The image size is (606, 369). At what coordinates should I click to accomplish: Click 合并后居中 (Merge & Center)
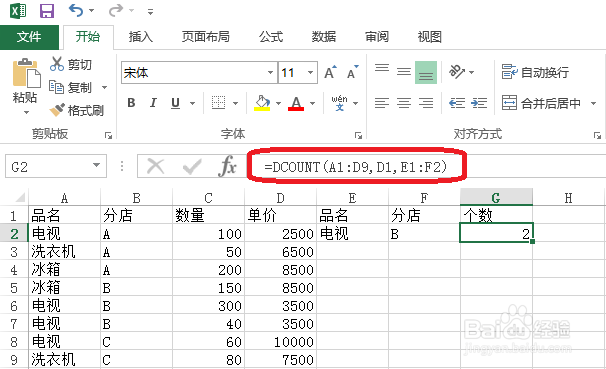point(541,103)
